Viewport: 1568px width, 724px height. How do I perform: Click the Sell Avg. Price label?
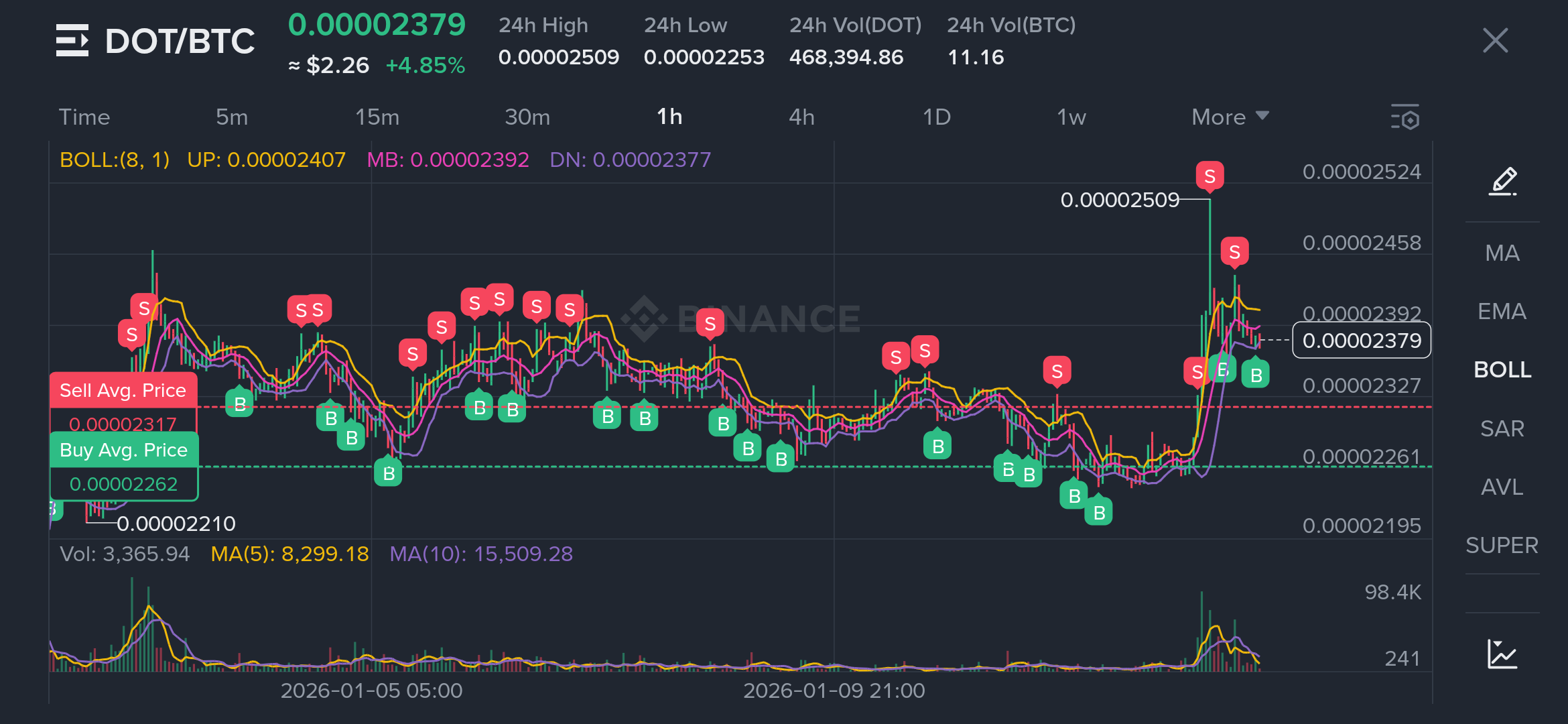coord(123,390)
